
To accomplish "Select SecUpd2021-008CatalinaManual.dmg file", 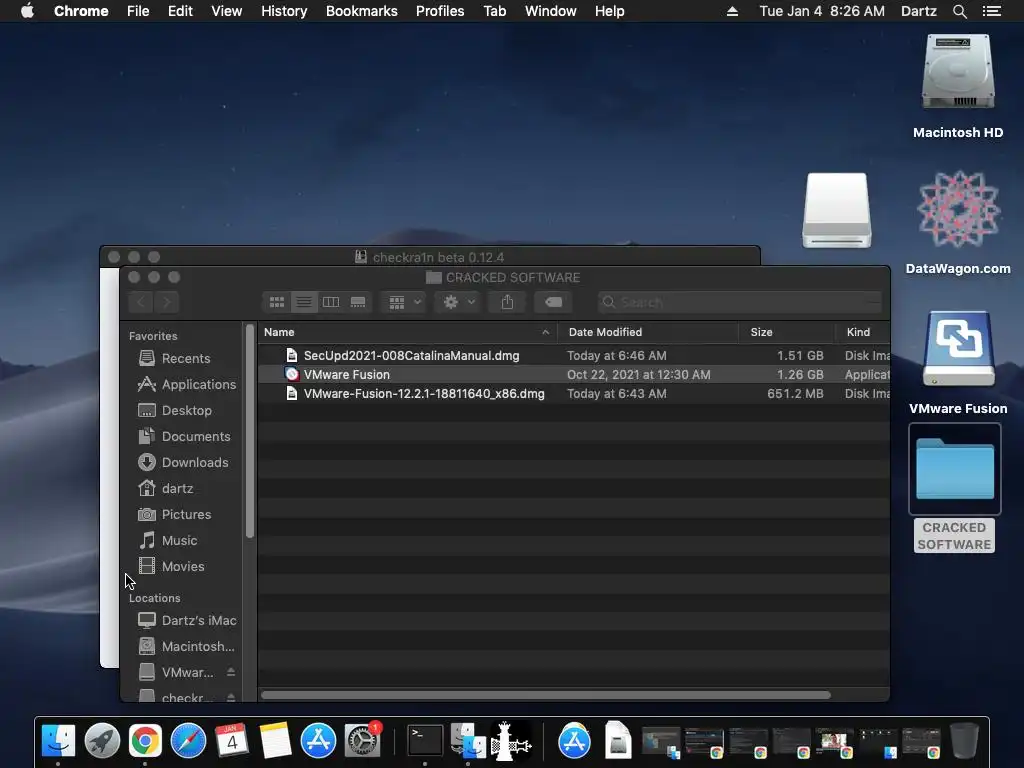I will point(573,355).
